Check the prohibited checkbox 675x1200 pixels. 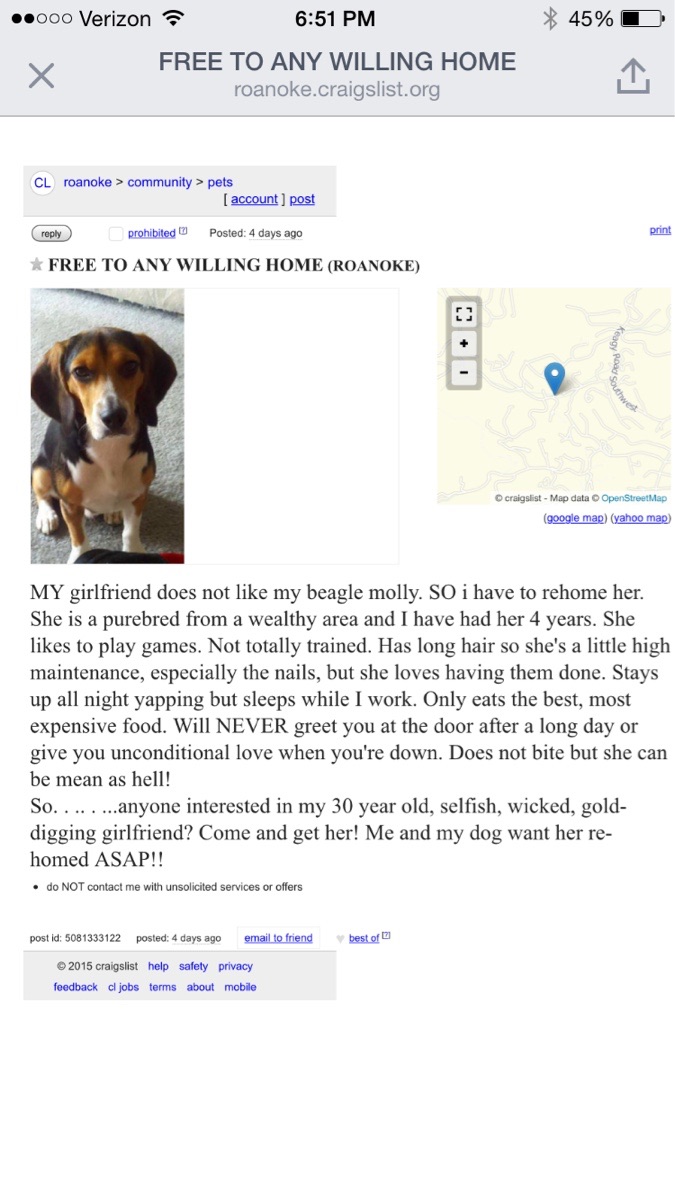pyautogui.click(x=115, y=232)
